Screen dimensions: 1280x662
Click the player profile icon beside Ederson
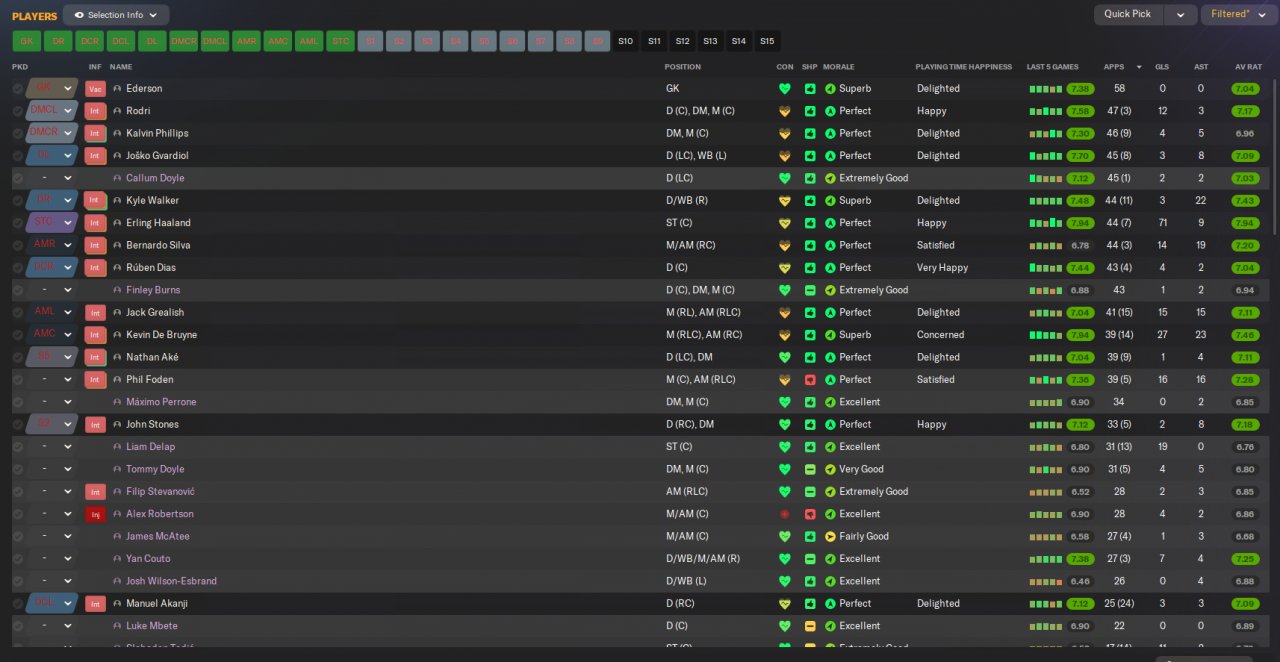pos(117,89)
